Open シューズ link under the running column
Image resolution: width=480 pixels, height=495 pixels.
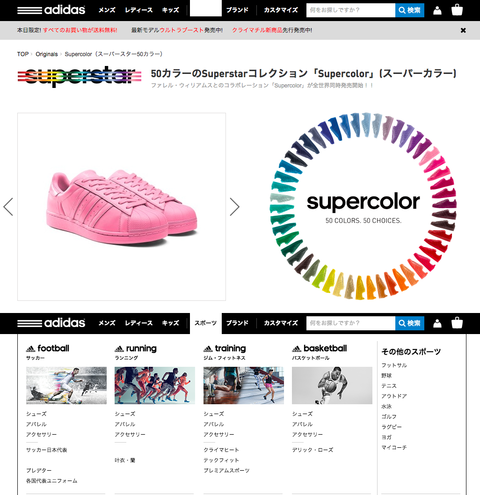point(125,414)
